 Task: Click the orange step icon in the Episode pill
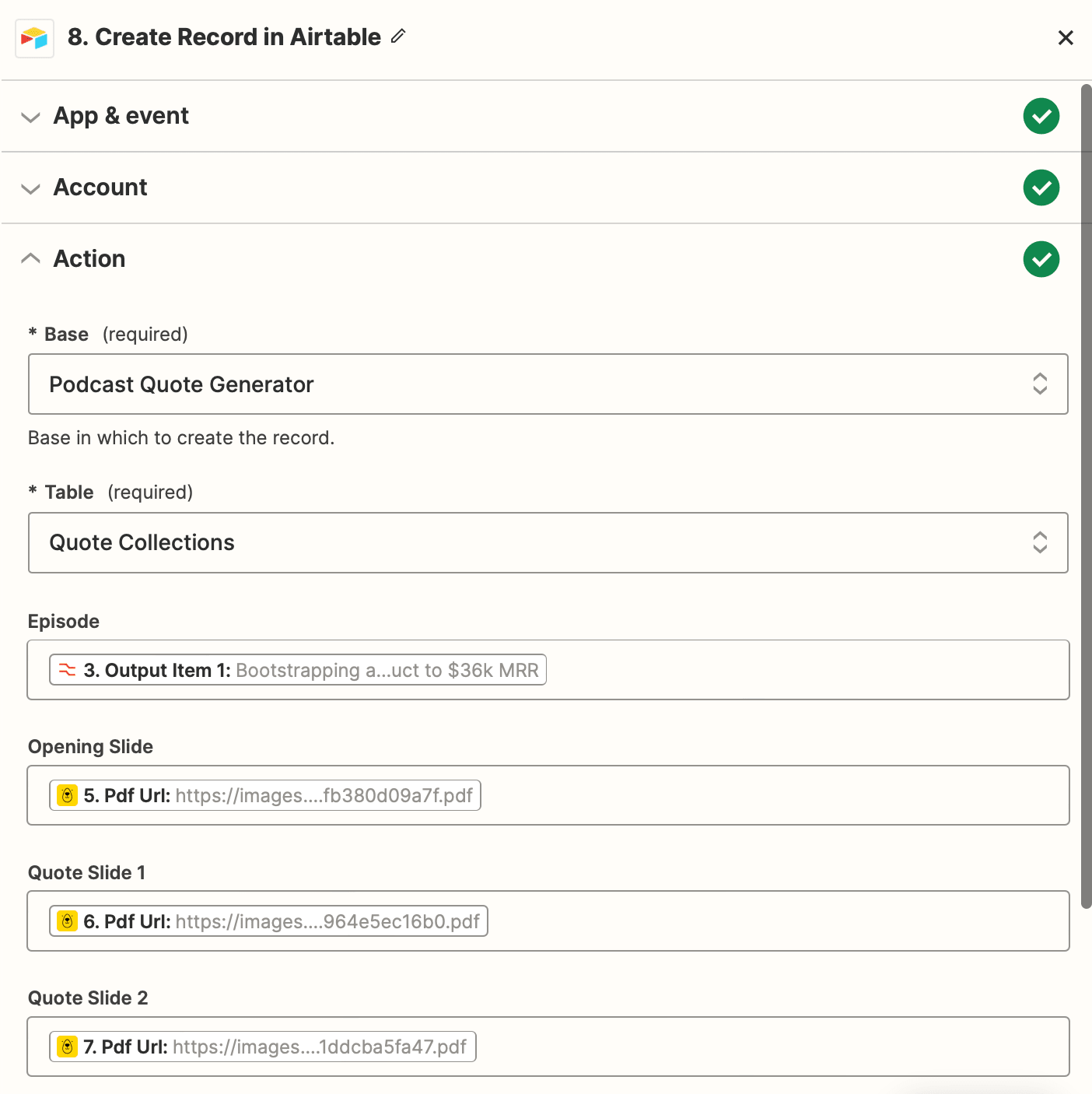[67, 670]
